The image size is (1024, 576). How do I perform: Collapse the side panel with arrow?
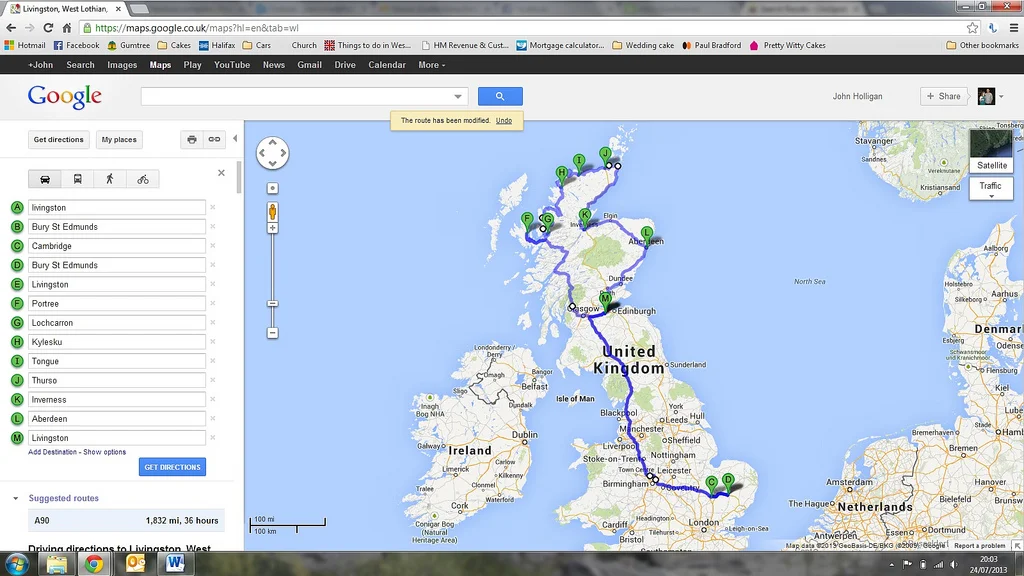point(235,138)
